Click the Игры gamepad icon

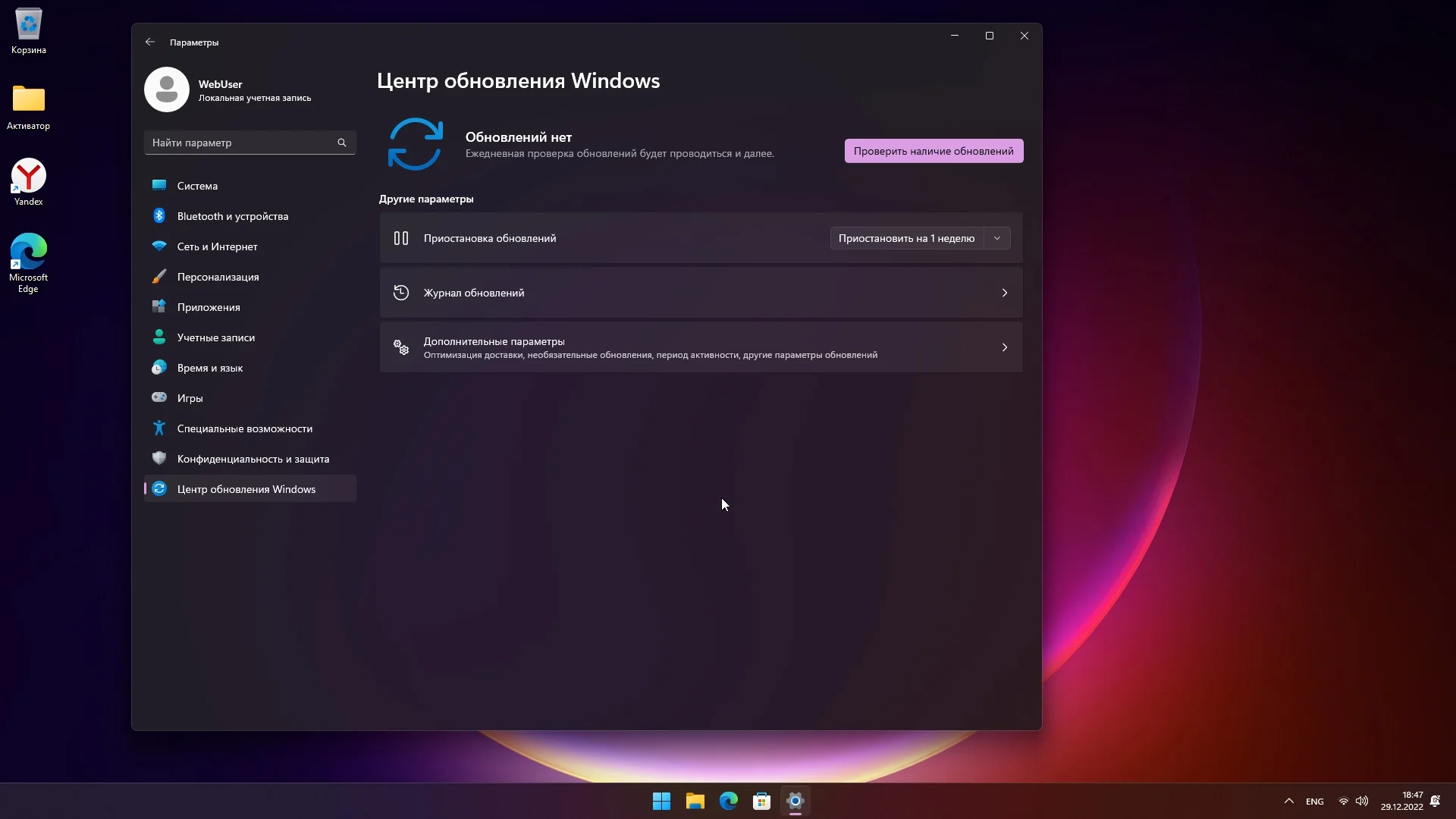159,397
